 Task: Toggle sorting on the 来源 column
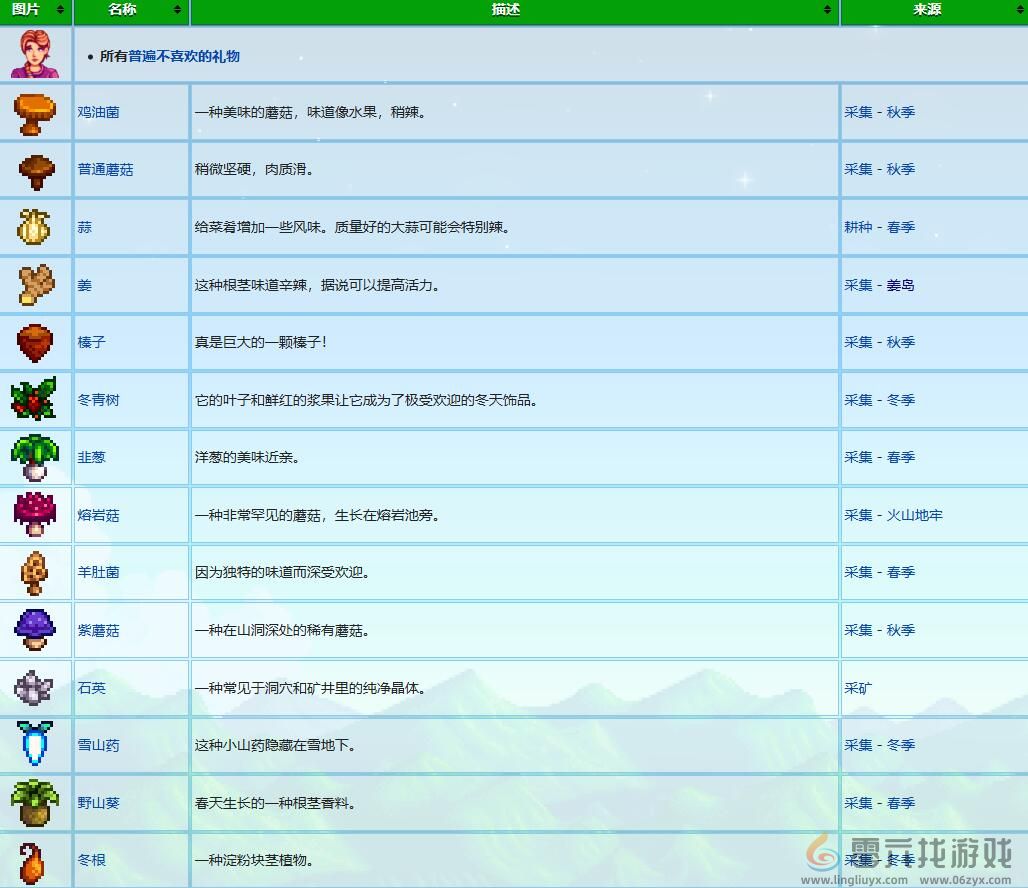tap(1017, 12)
